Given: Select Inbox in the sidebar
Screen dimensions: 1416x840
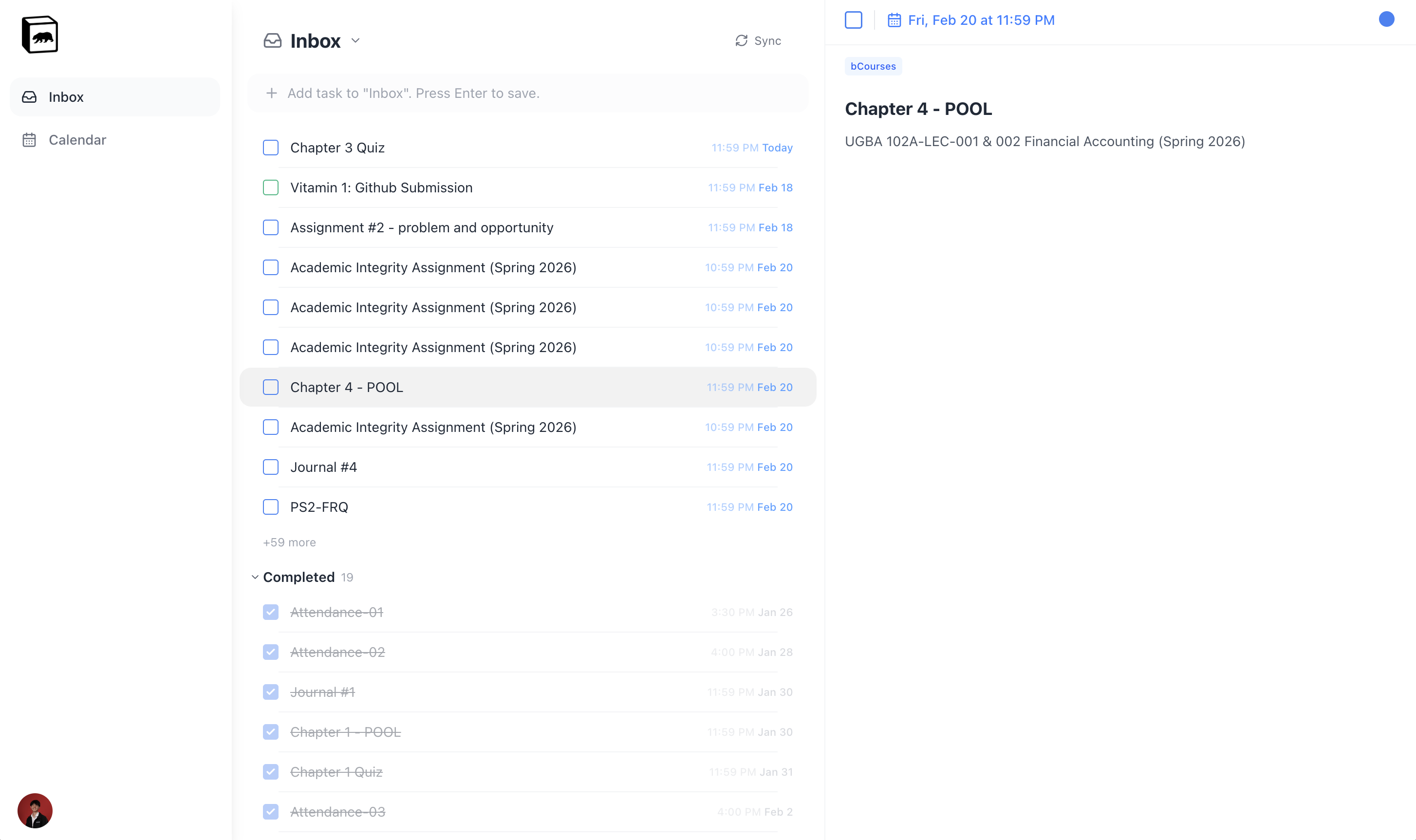Looking at the screenshot, I should [x=66, y=97].
